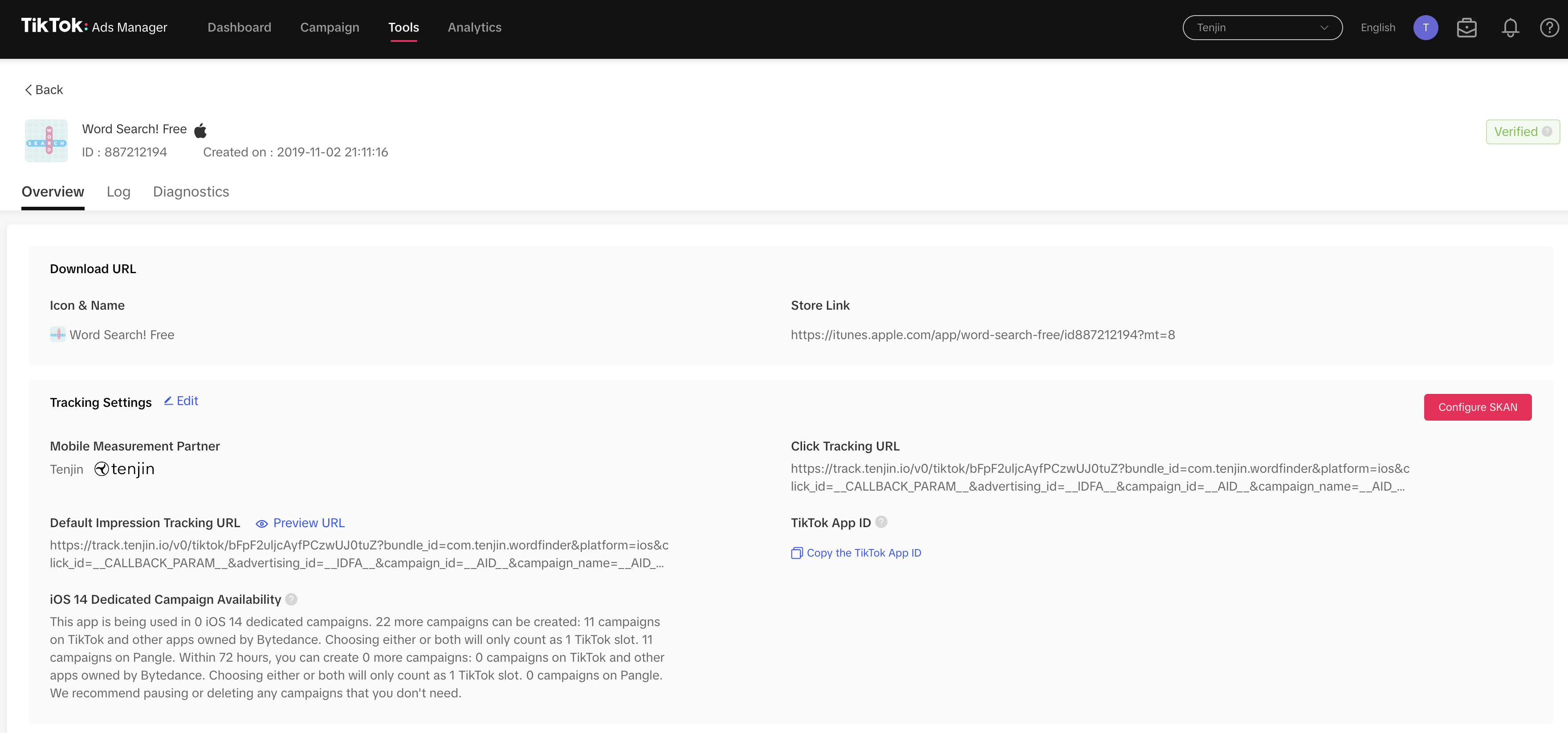Go Back to the previous page
Screen dimensions: 1568x733
click(44, 90)
